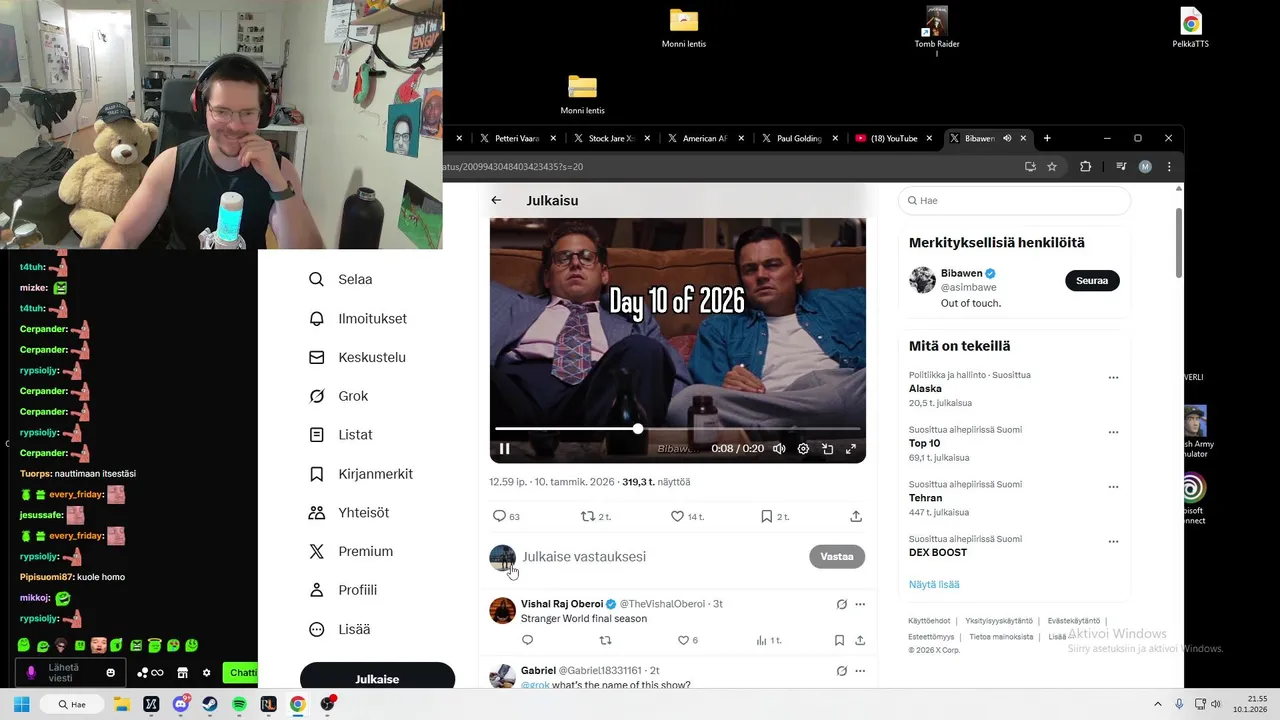The width and height of the screenshot is (1280, 720).
Task: Open more options for Alaska trend
Action: 1113,378
